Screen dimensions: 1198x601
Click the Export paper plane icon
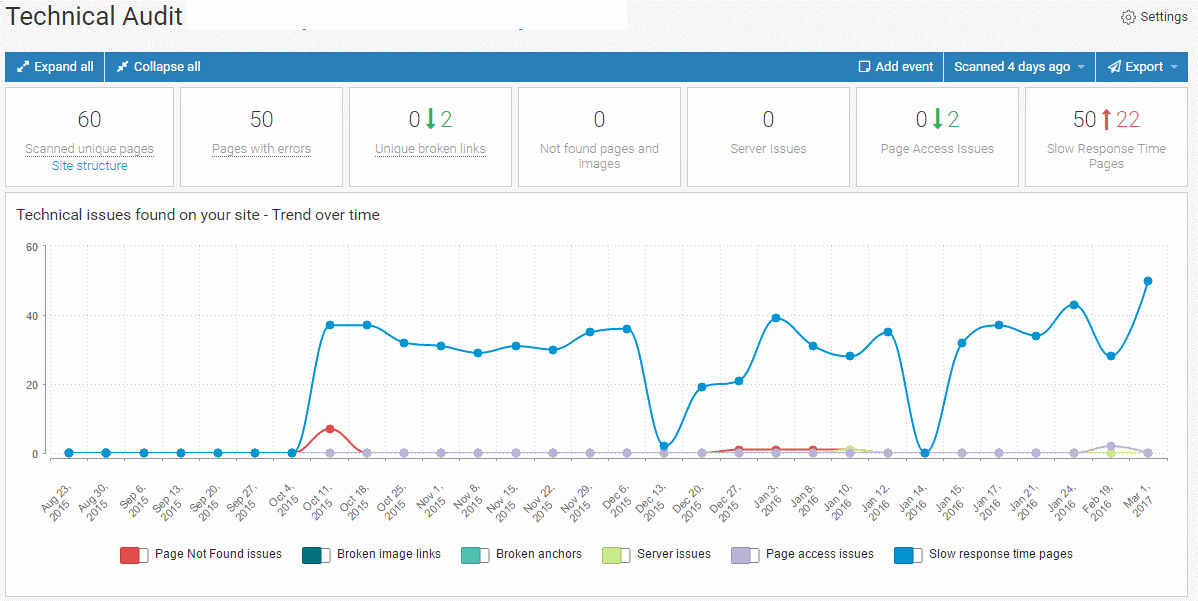tap(1113, 67)
